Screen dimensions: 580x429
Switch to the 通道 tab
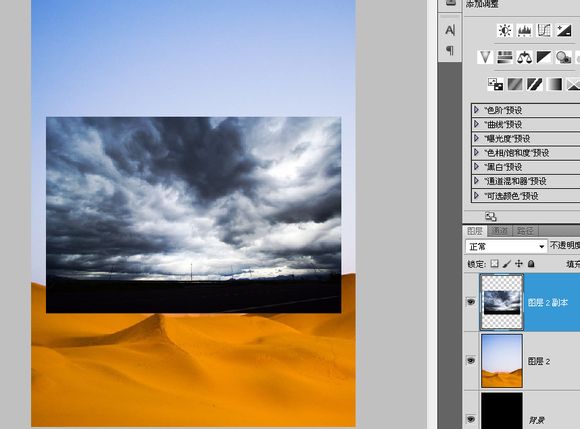click(500, 231)
